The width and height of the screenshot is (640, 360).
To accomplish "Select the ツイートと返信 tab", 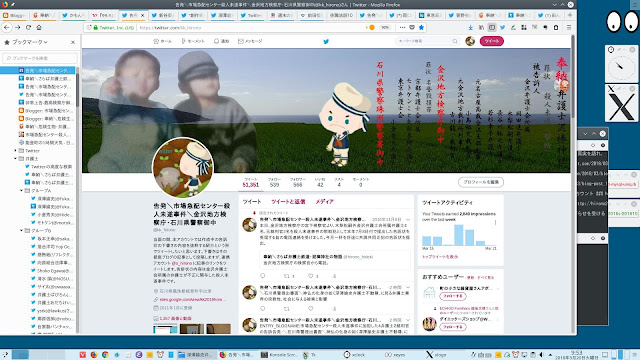I will 288,202.
